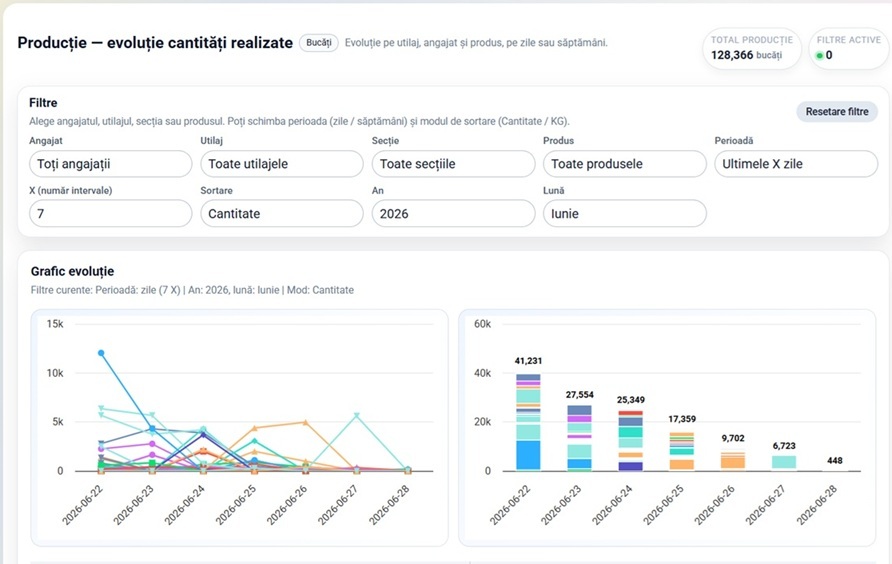Screen dimensions: 892x564
Task: Click the 6,723 teal bar for 2026-06-27
Action: coord(784,462)
